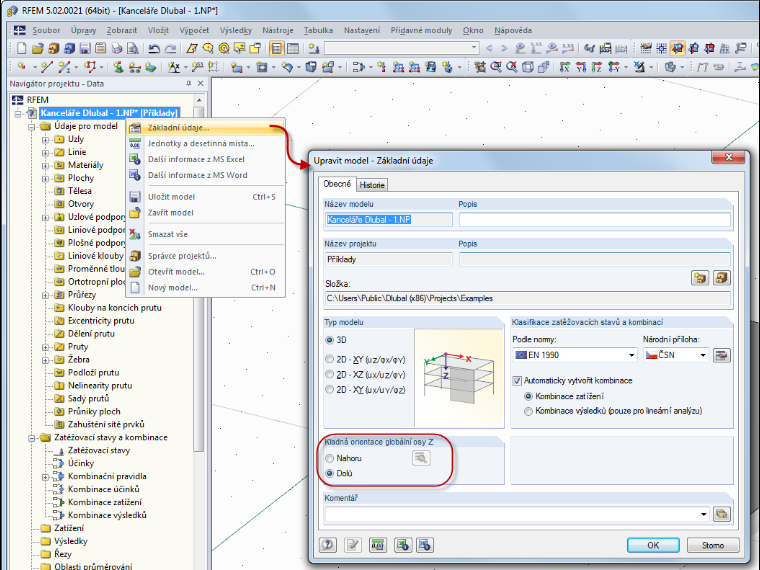The height and width of the screenshot is (570, 760).
Task: Click the zoom window magnifier icon
Action: [496, 67]
